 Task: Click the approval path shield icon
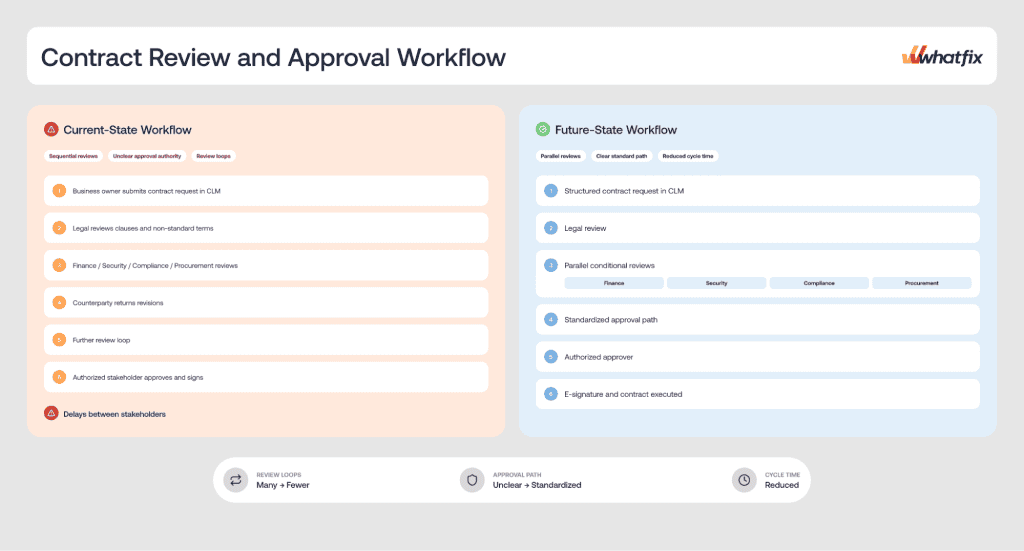(472, 480)
